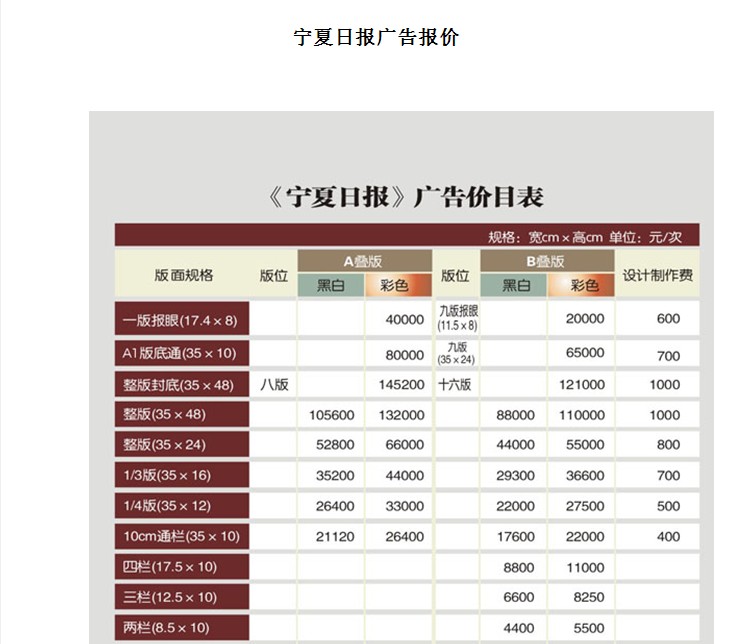Click the 八版 position cell
The height and width of the screenshot is (644, 749).
pos(274,385)
